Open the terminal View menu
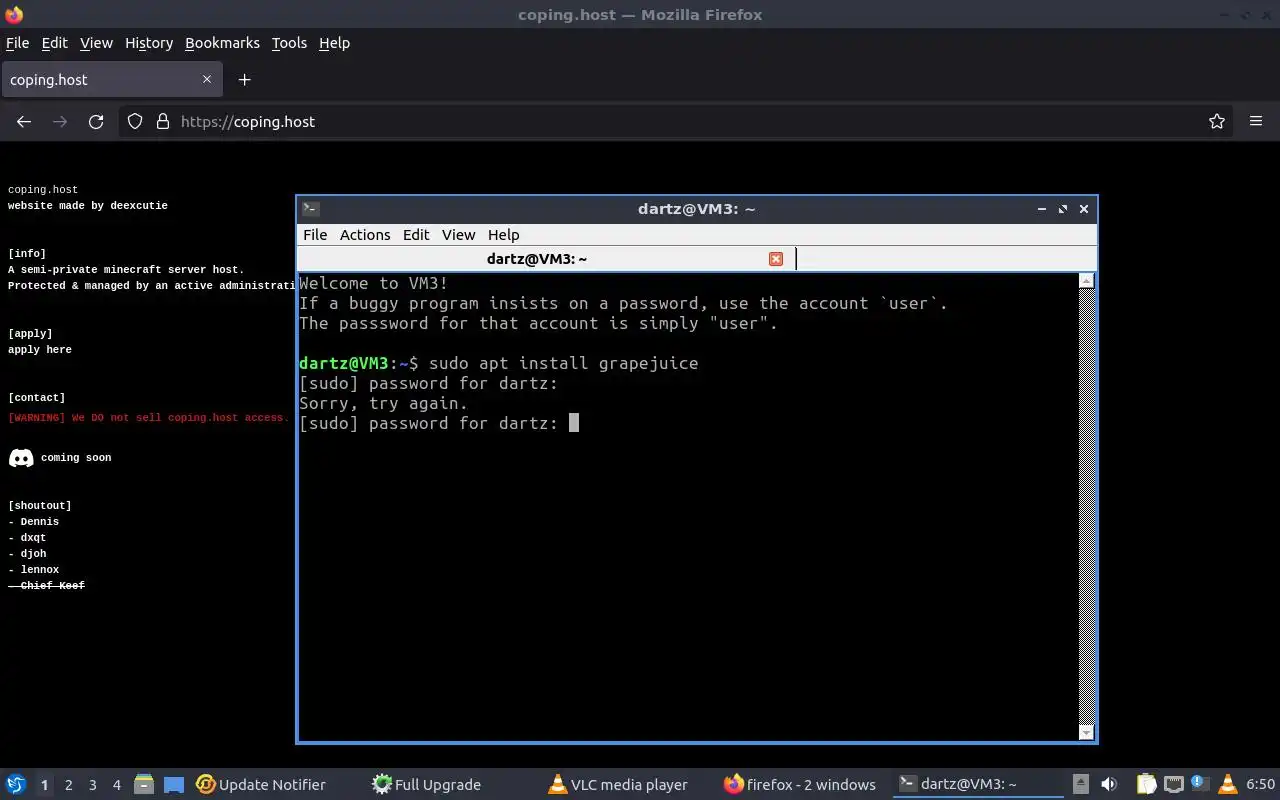Viewport: 1280px width, 800px height. click(x=458, y=234)
